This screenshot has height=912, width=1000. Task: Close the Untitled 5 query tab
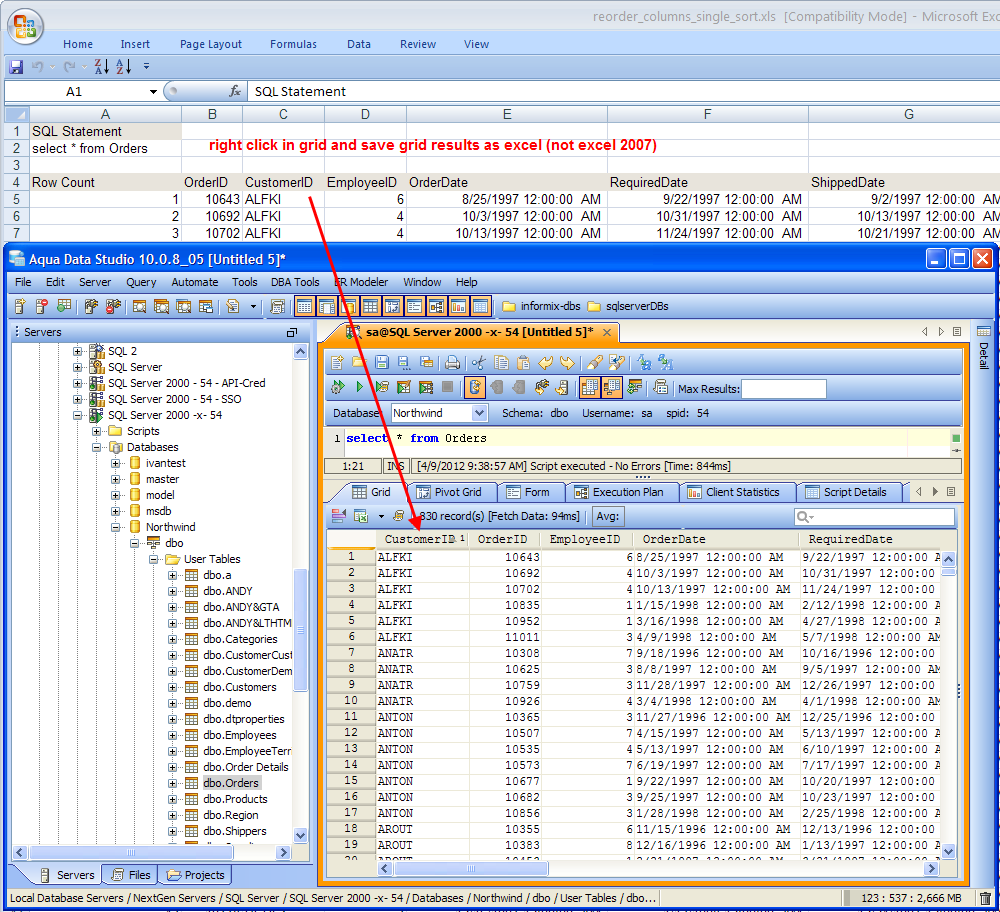pyautogui.click(x=607, y=332)
